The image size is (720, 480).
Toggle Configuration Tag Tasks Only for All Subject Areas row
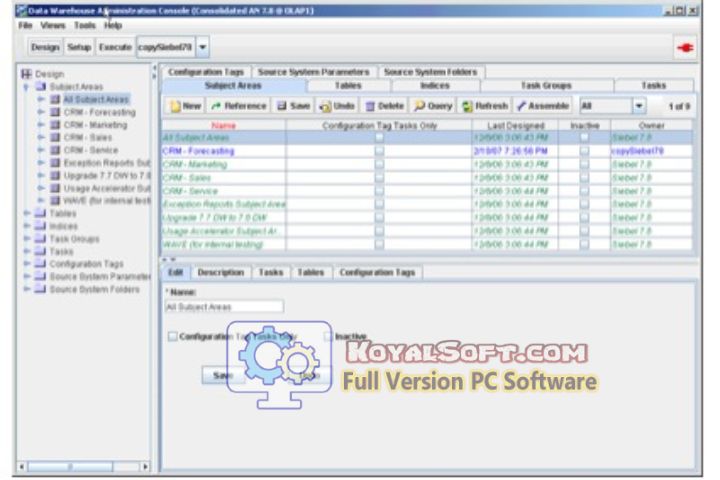[x=379, y=137]
